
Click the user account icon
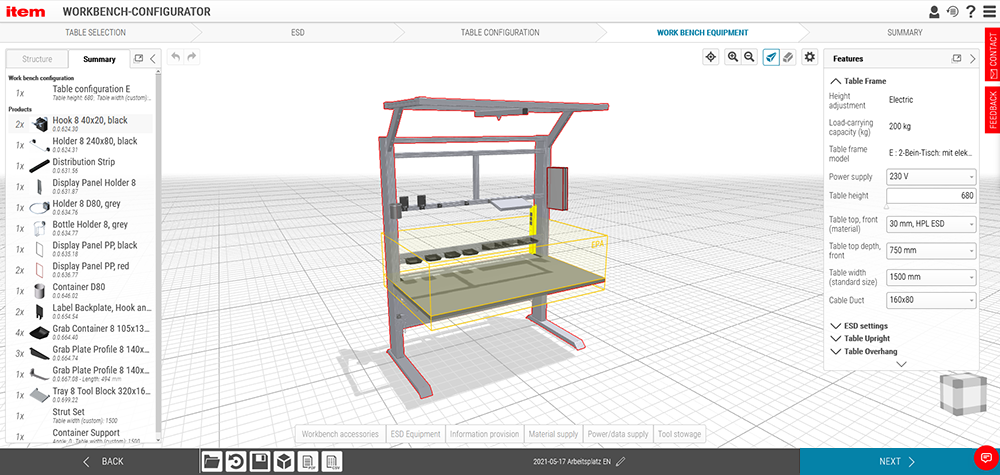pos(934,12)
